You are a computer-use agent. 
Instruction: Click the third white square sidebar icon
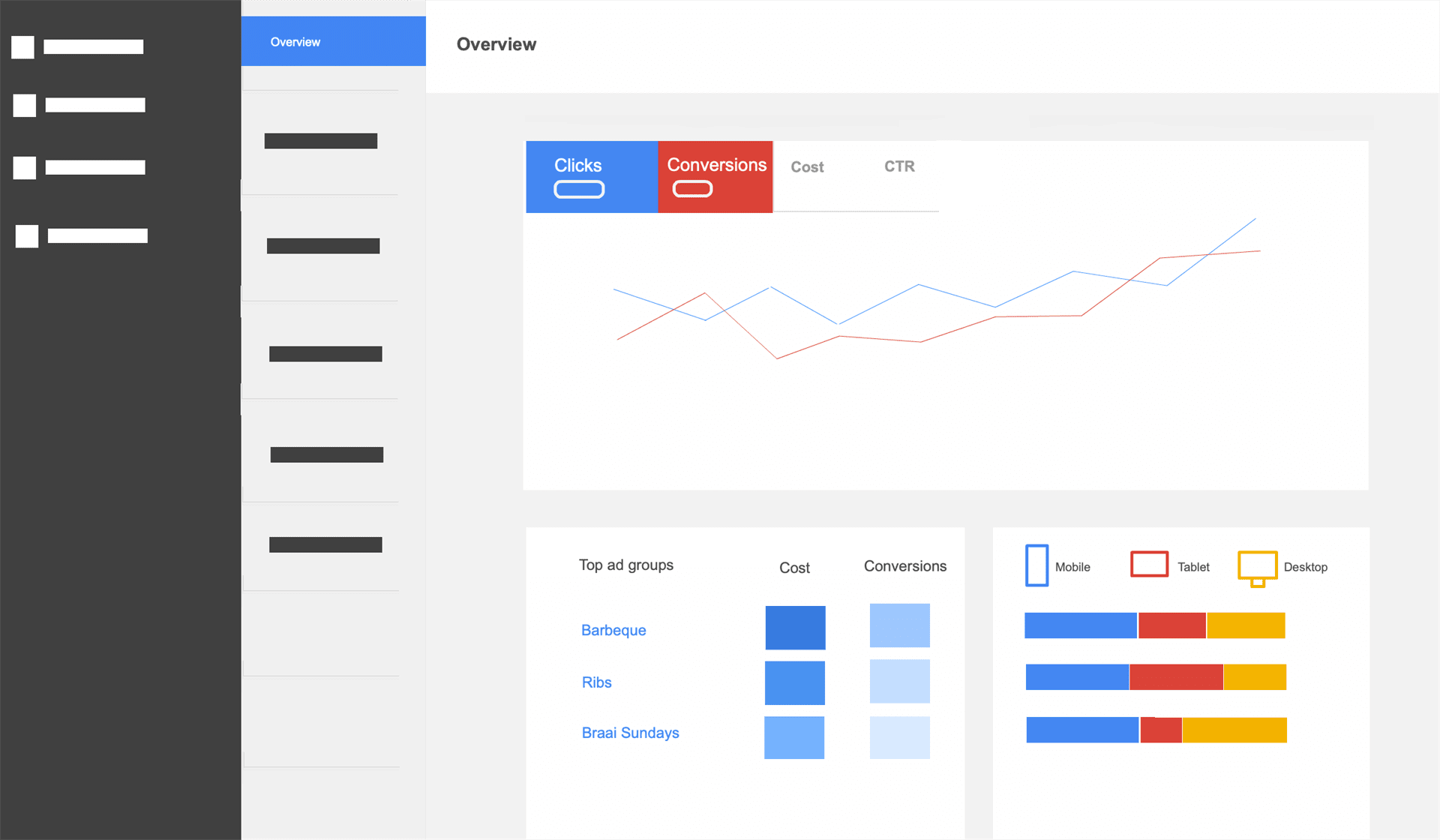(x=25, y=167)
